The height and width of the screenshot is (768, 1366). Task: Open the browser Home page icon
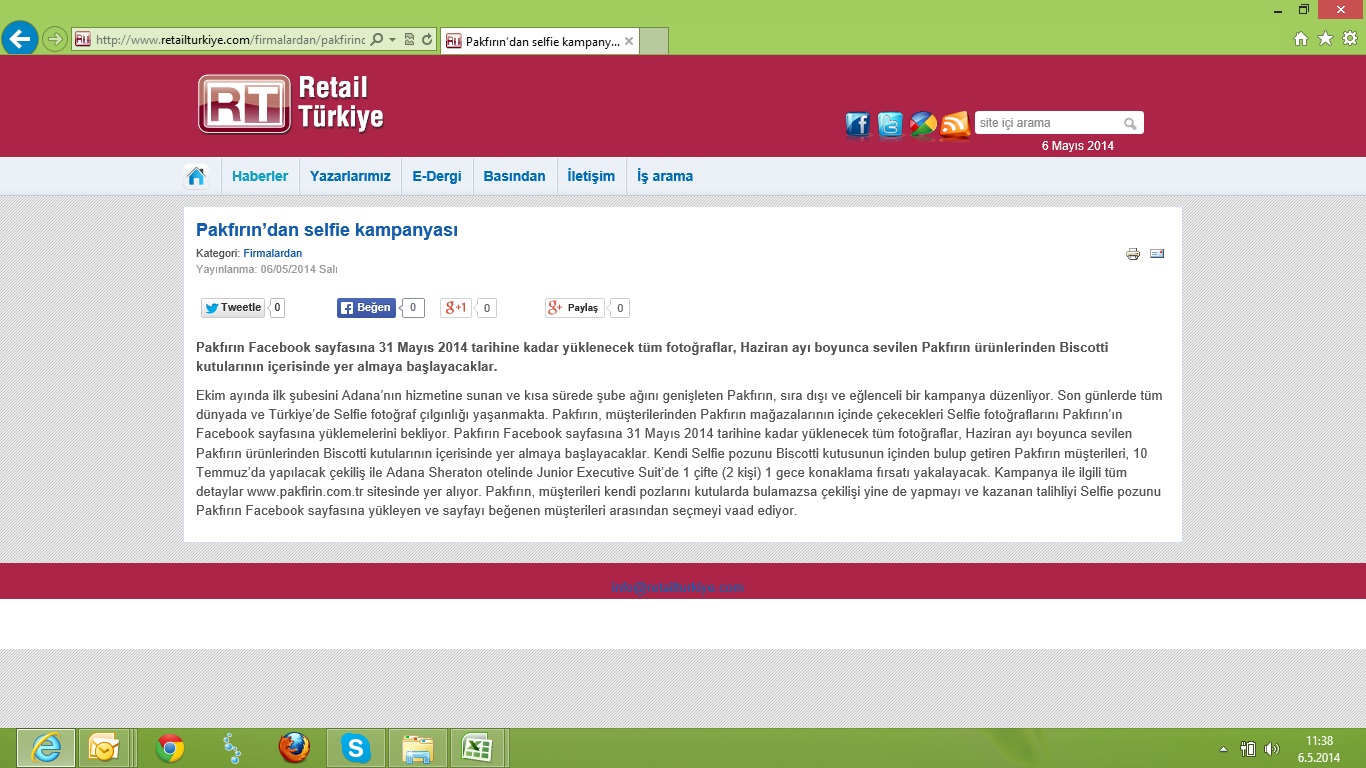(x=1301, y=39)
